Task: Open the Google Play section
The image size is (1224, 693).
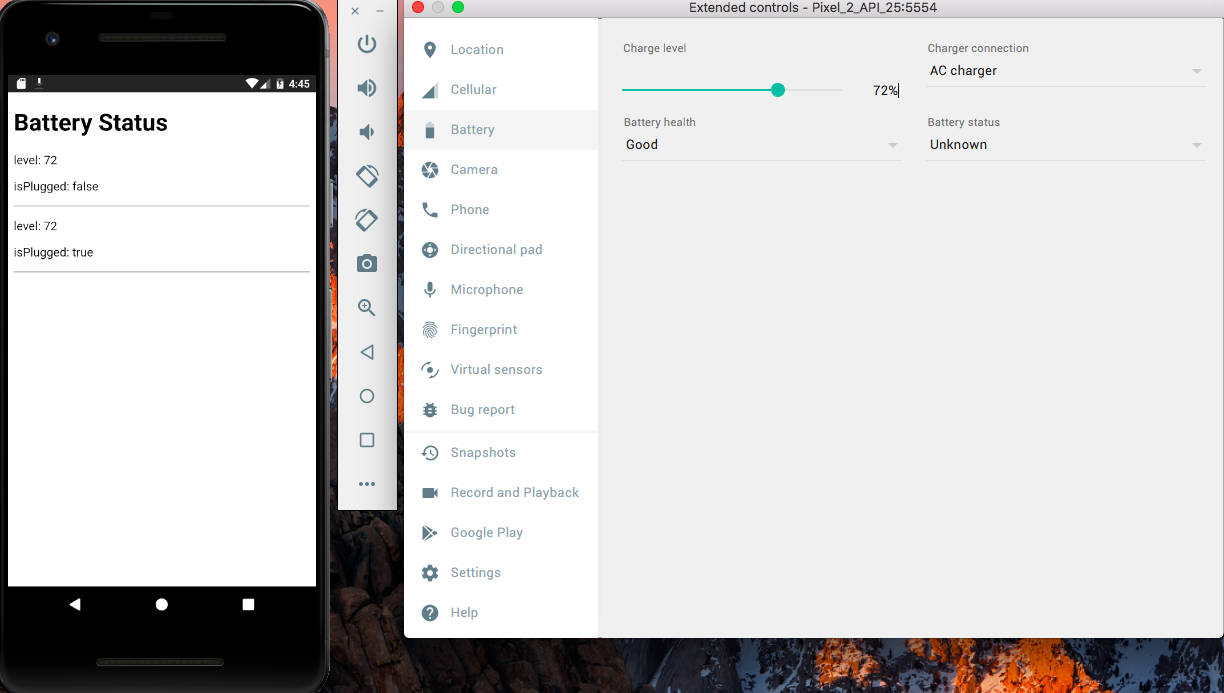Action: pyautogui.click(x=501, y=533)
